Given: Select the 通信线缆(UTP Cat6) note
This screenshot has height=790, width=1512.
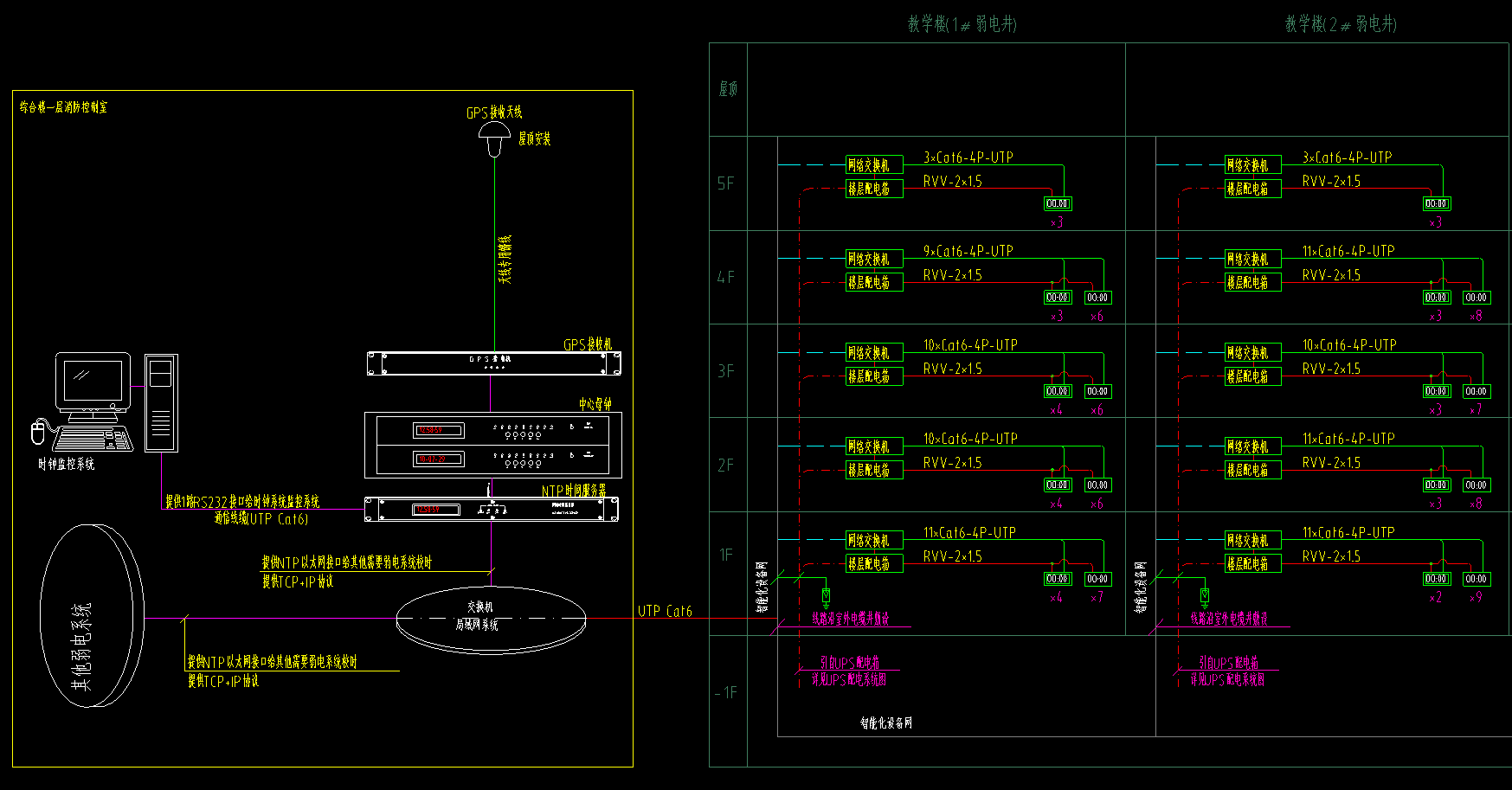Looking at the screenshot, I should [261, 519].
